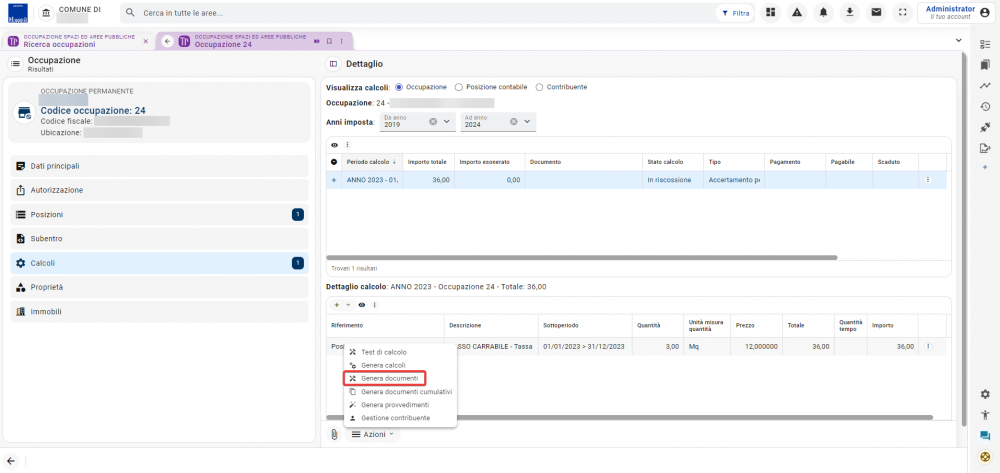Open the Posizioni section
Viewport: 1000px width, 473px height.
click(x=159, y=214)
